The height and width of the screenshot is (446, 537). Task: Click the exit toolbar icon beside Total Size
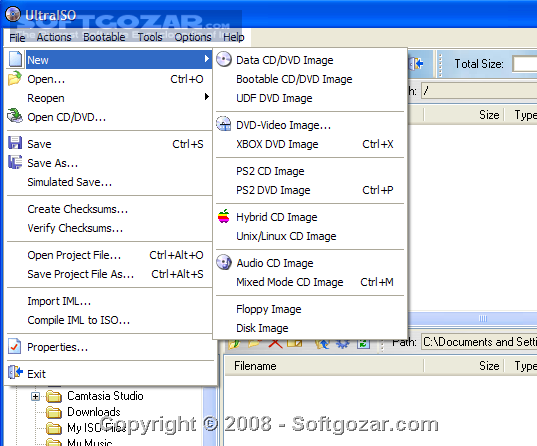click(416, 63)
